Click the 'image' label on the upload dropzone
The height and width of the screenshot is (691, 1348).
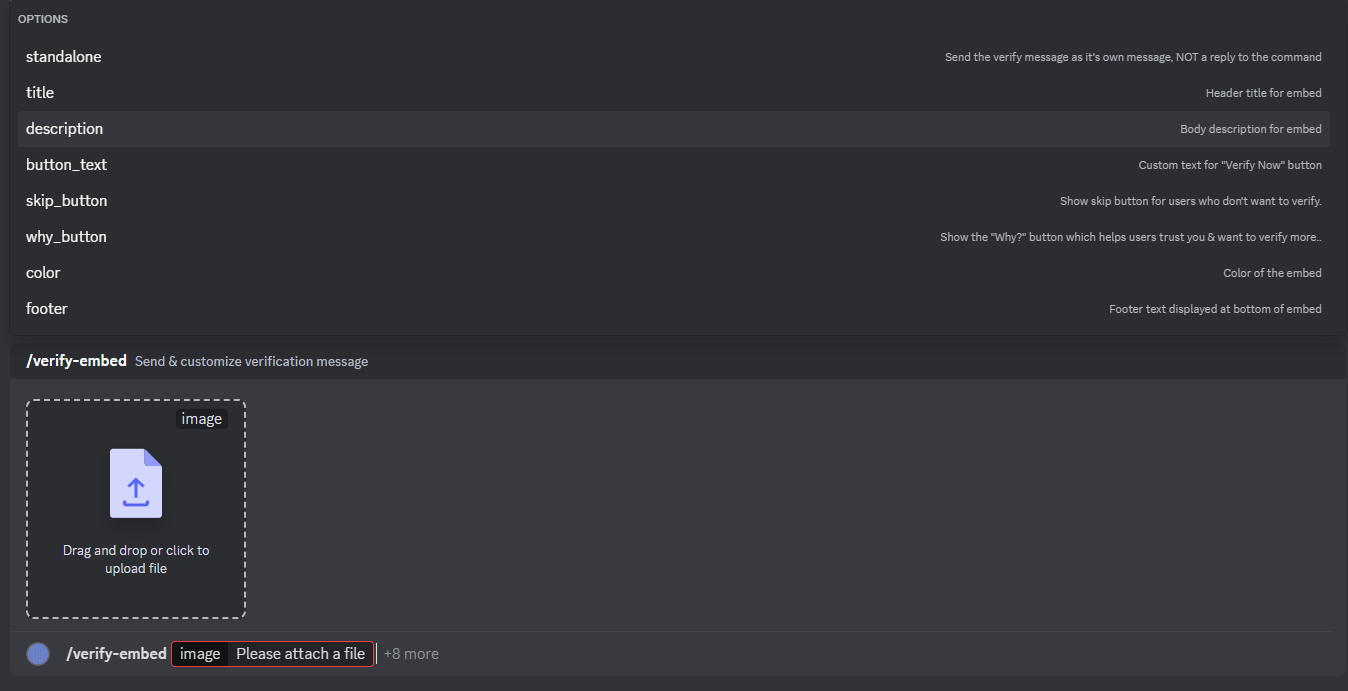(x=201, y=418)
